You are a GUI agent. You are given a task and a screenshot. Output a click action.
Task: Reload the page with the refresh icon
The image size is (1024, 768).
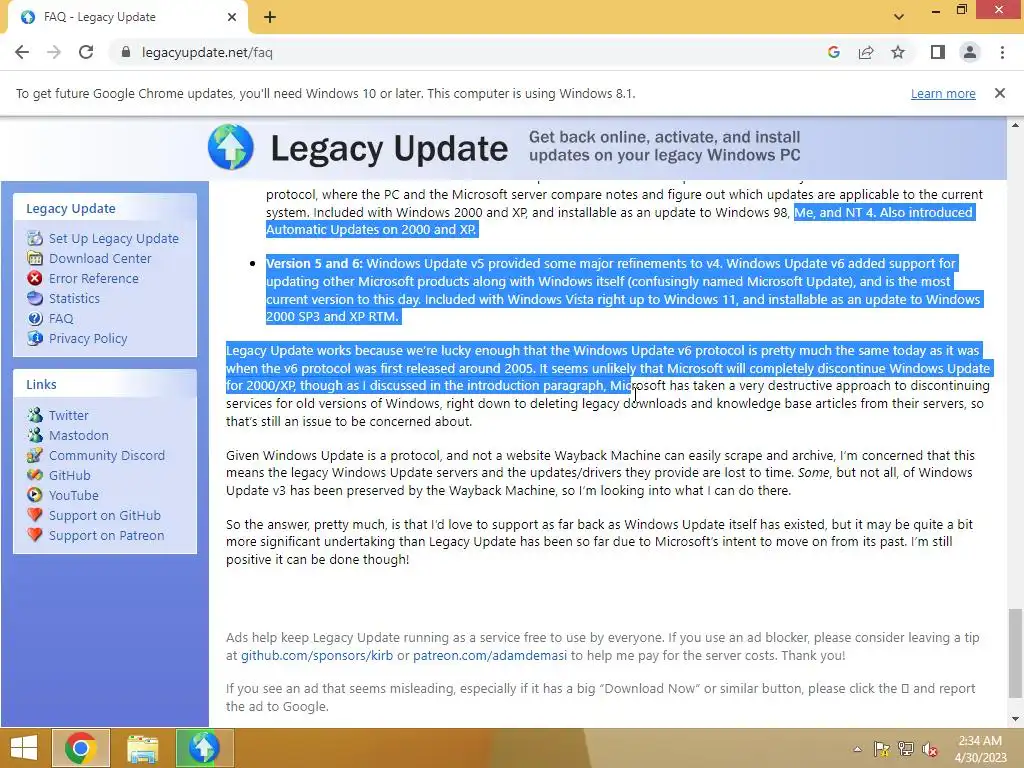click(86, 52)
